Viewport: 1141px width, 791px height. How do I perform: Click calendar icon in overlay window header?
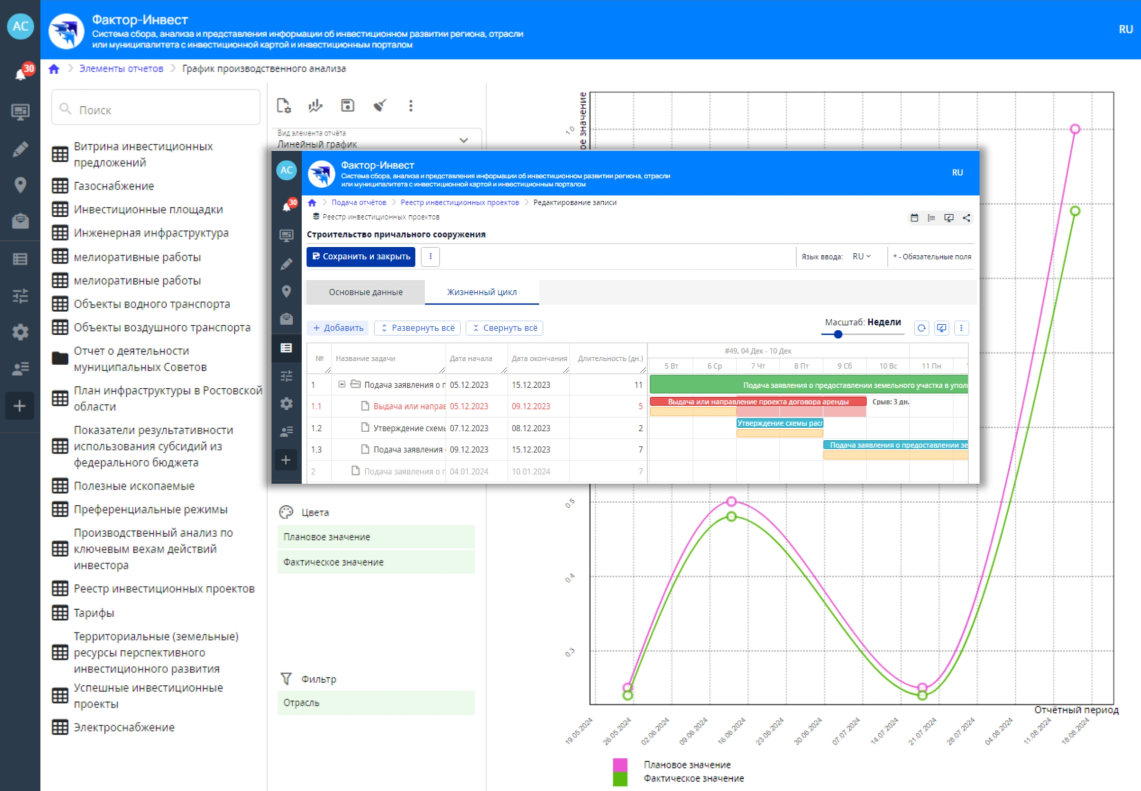point(914,218)
